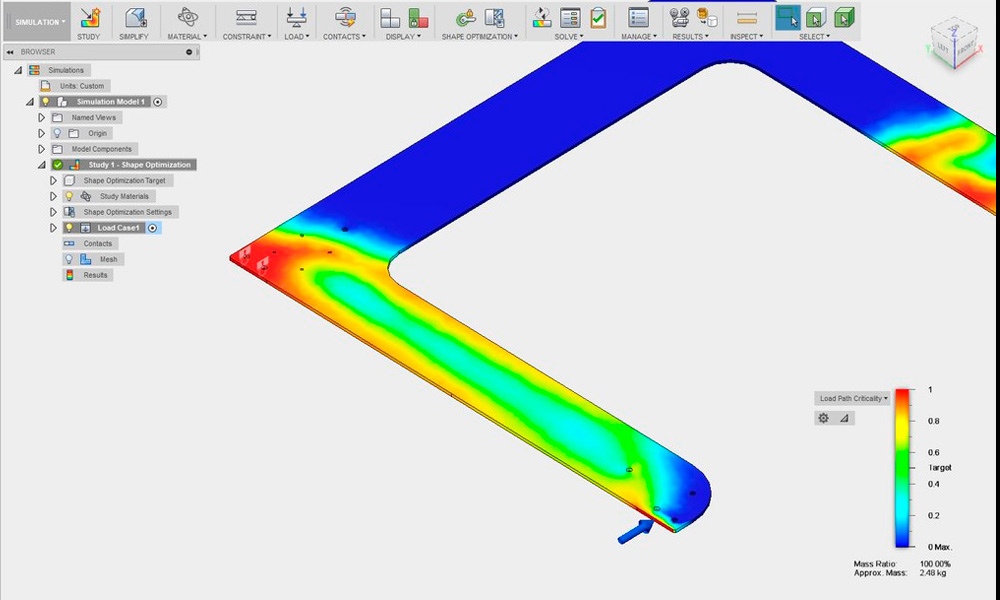Click the first Display icon with grey blocks
This screenshot has height=600, width=1000.
pyautogui.click(x=390, y=18)
